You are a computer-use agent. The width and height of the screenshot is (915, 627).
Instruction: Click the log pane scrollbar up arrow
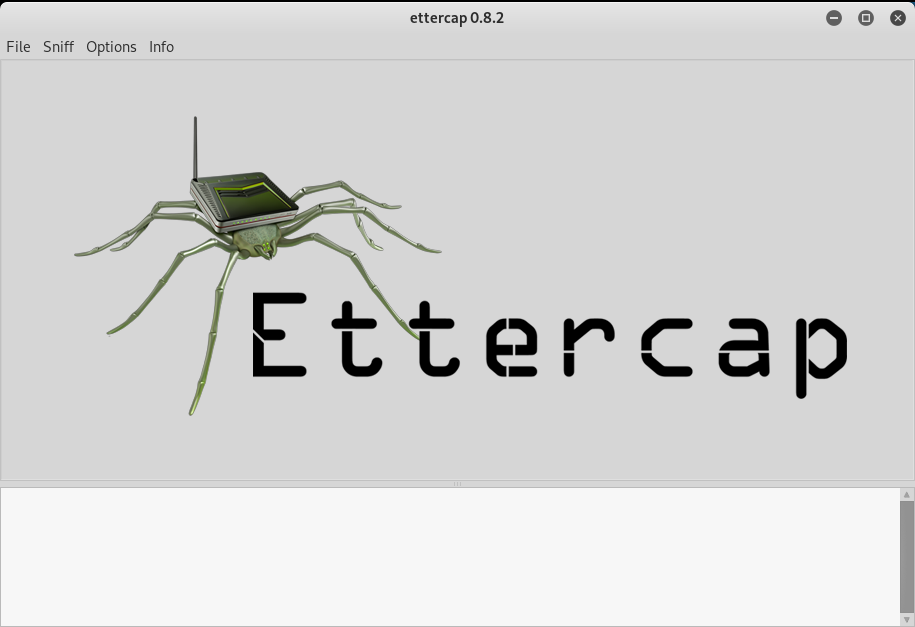pos(907,494)
